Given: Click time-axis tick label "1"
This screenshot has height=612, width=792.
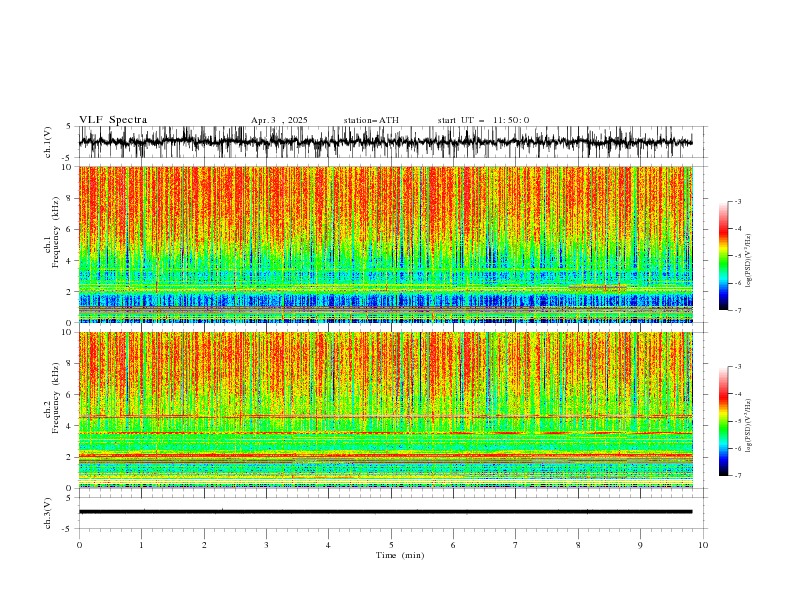Looking at the screenshot, I should click(x=141, y=545).
